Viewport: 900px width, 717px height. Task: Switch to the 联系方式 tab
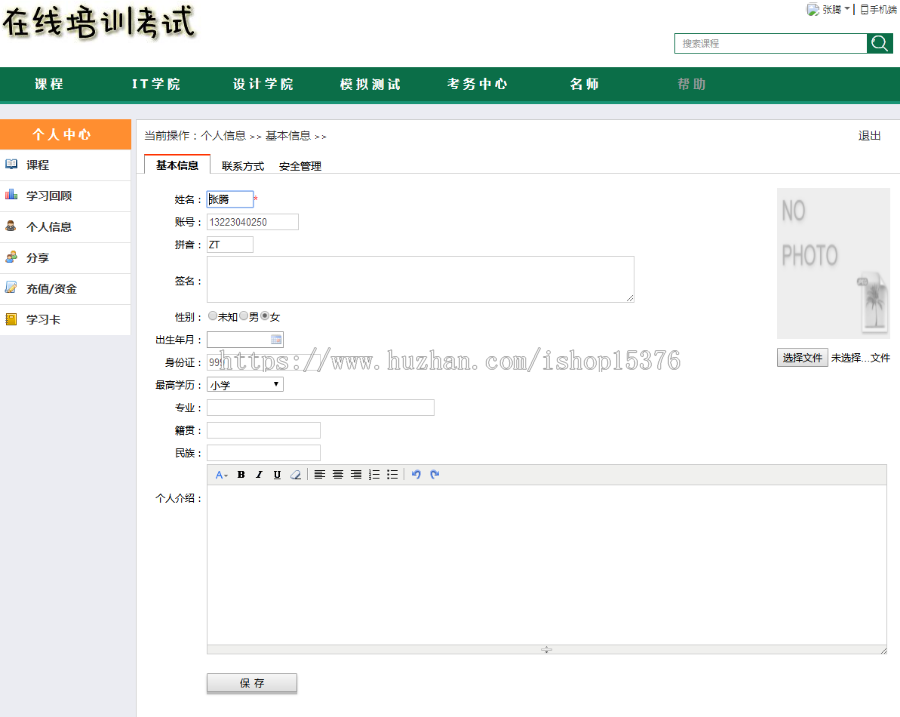coord(240,165)
